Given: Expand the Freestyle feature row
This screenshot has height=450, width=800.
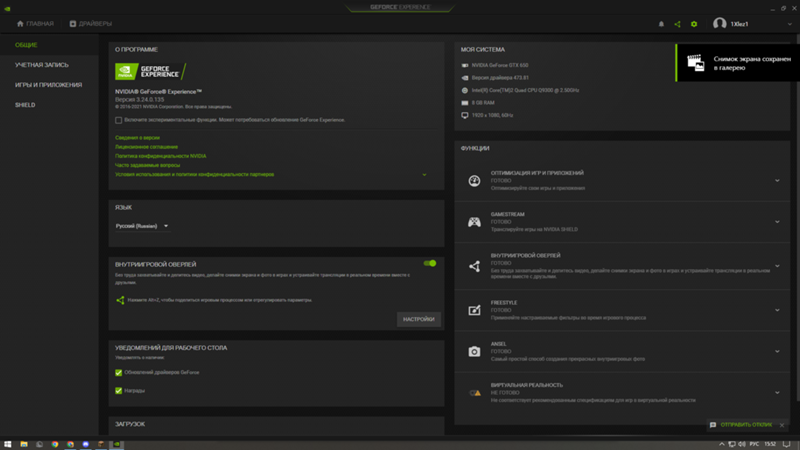Looking at the screenshot, I should click(777, 310).
